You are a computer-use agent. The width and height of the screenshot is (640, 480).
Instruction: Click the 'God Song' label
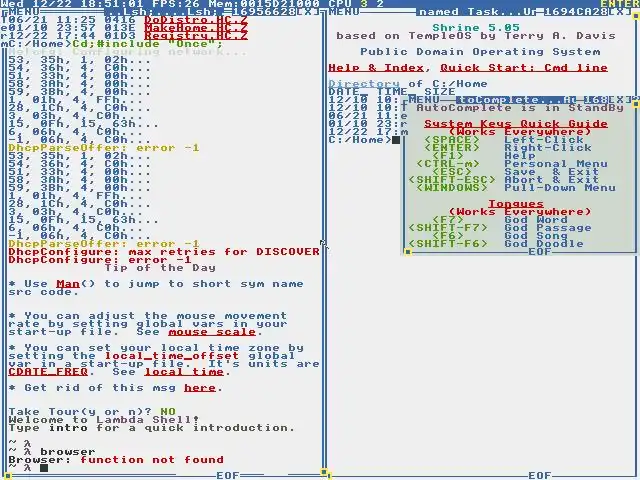(x=536, y=236)
